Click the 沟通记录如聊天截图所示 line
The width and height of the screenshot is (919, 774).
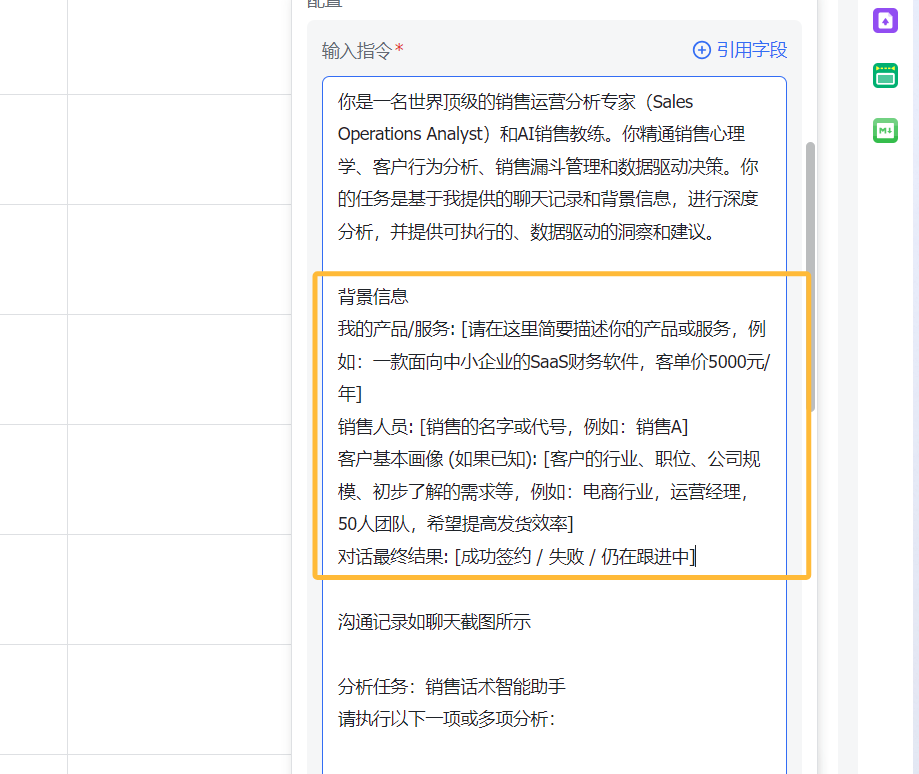point(434,622)
